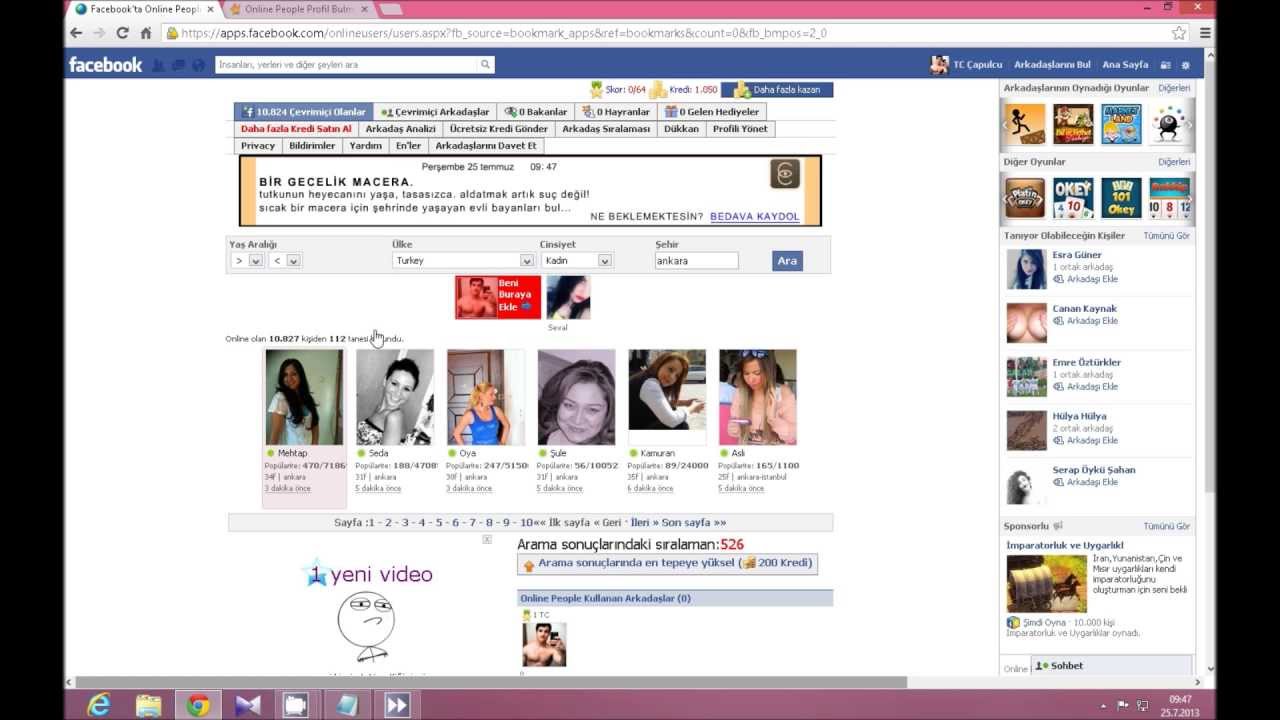Image resolution: width=1280 pixels, height=720 pixels.
Task: Open the stickman running game icon
Action: click(1024, 124)
